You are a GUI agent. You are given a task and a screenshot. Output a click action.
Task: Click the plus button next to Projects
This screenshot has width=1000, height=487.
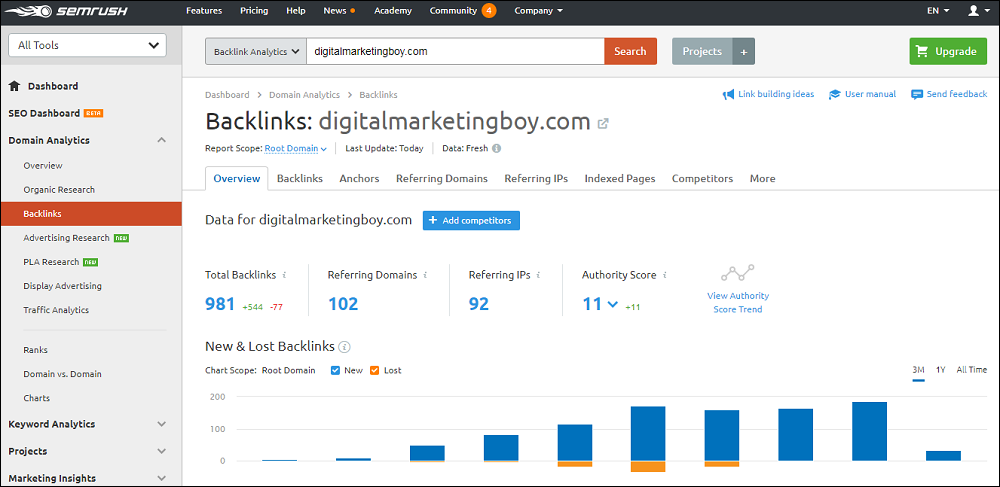[744, 52]
